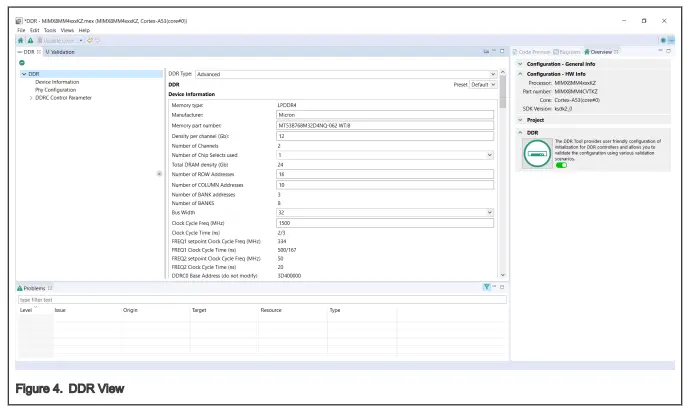The height and width of the screenshot is (406, 689).
Task: Click the green circle icon under DDR tab
Action: (22, 63)
